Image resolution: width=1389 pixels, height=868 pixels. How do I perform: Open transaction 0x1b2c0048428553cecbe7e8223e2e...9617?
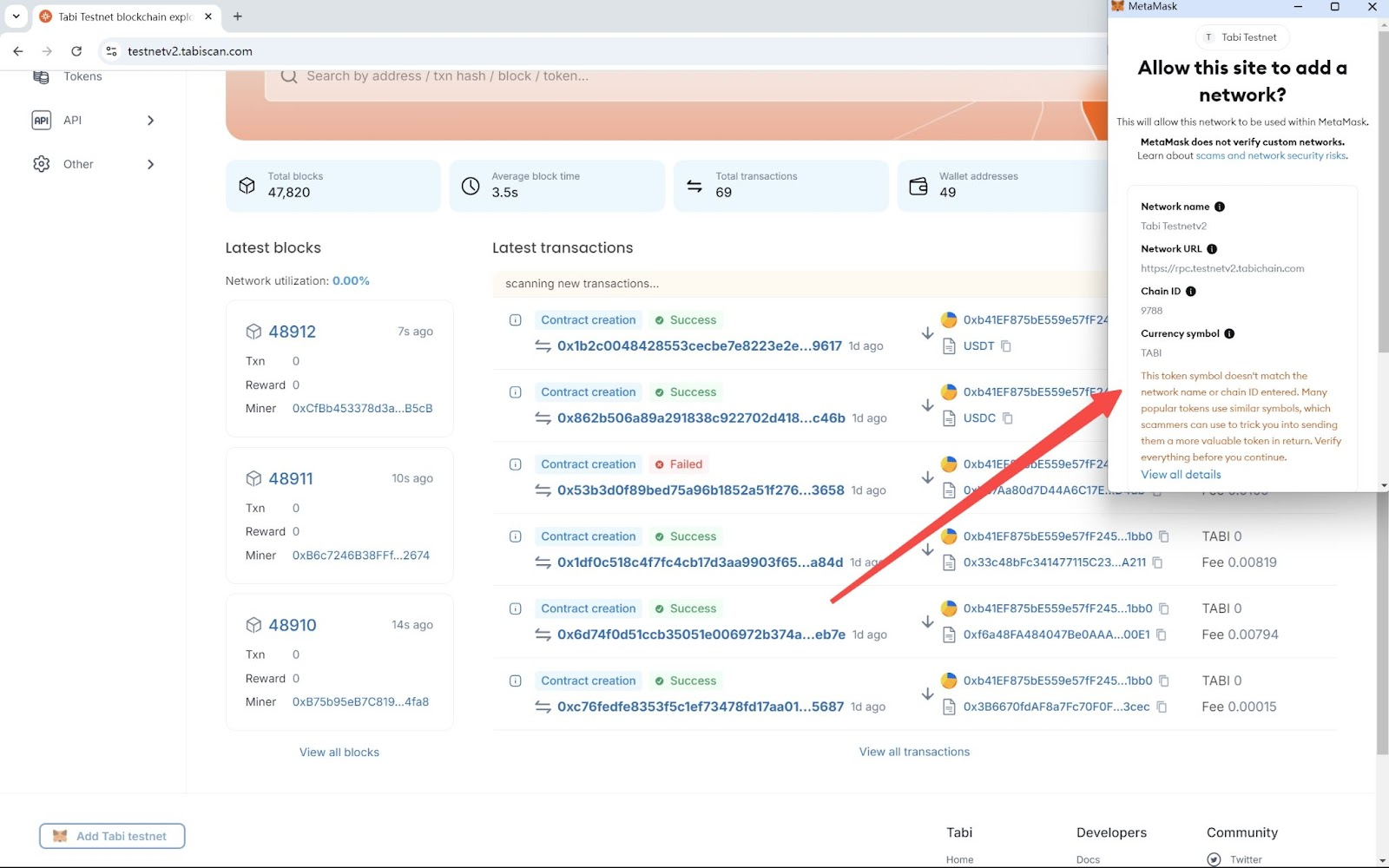[x=700, y=345]
